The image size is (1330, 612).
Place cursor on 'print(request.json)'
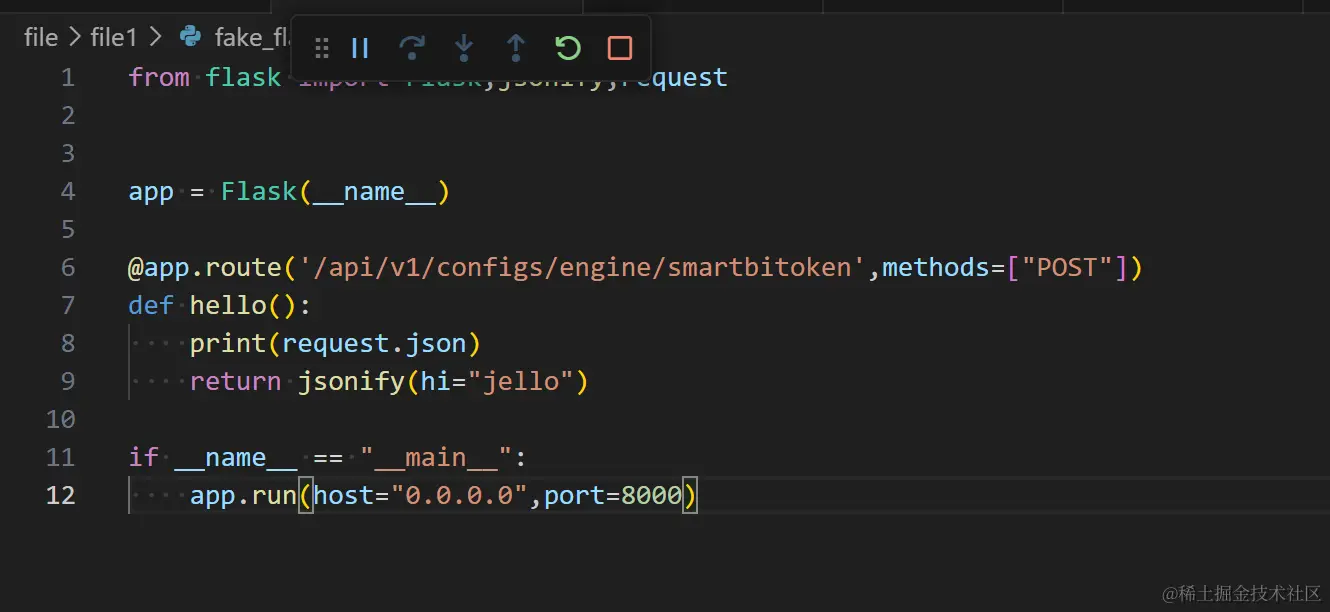point(336,343)
